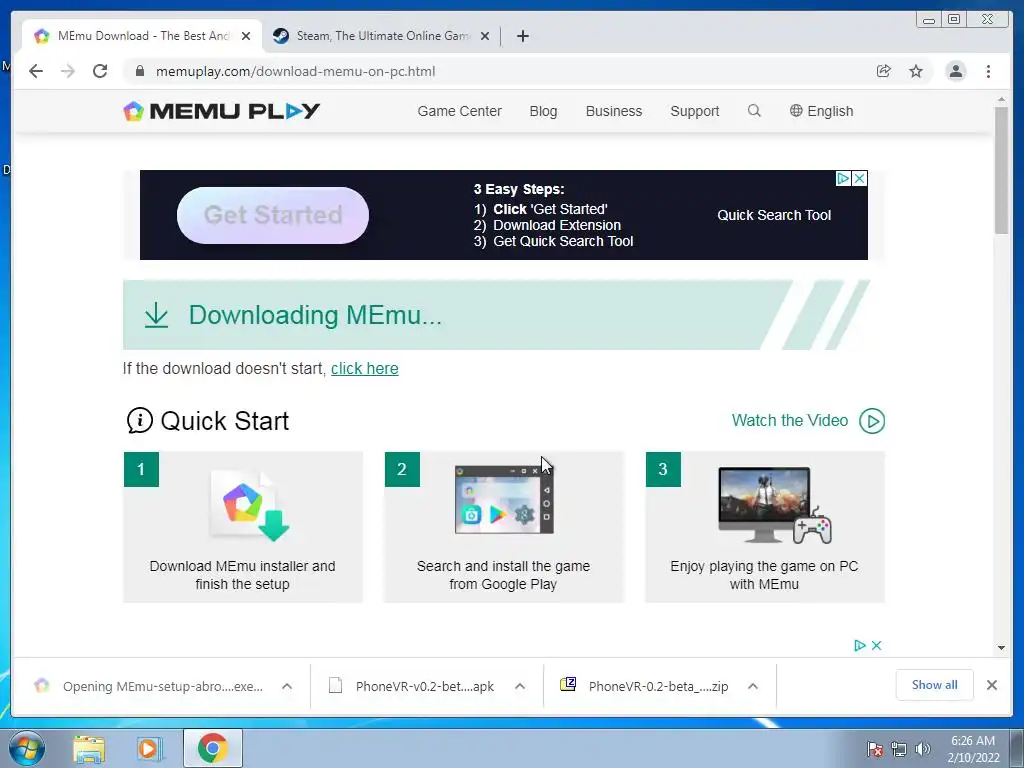Open the Chrome three-dot menu
Screen dimensions: 1024x768
(x=988, y=71)
